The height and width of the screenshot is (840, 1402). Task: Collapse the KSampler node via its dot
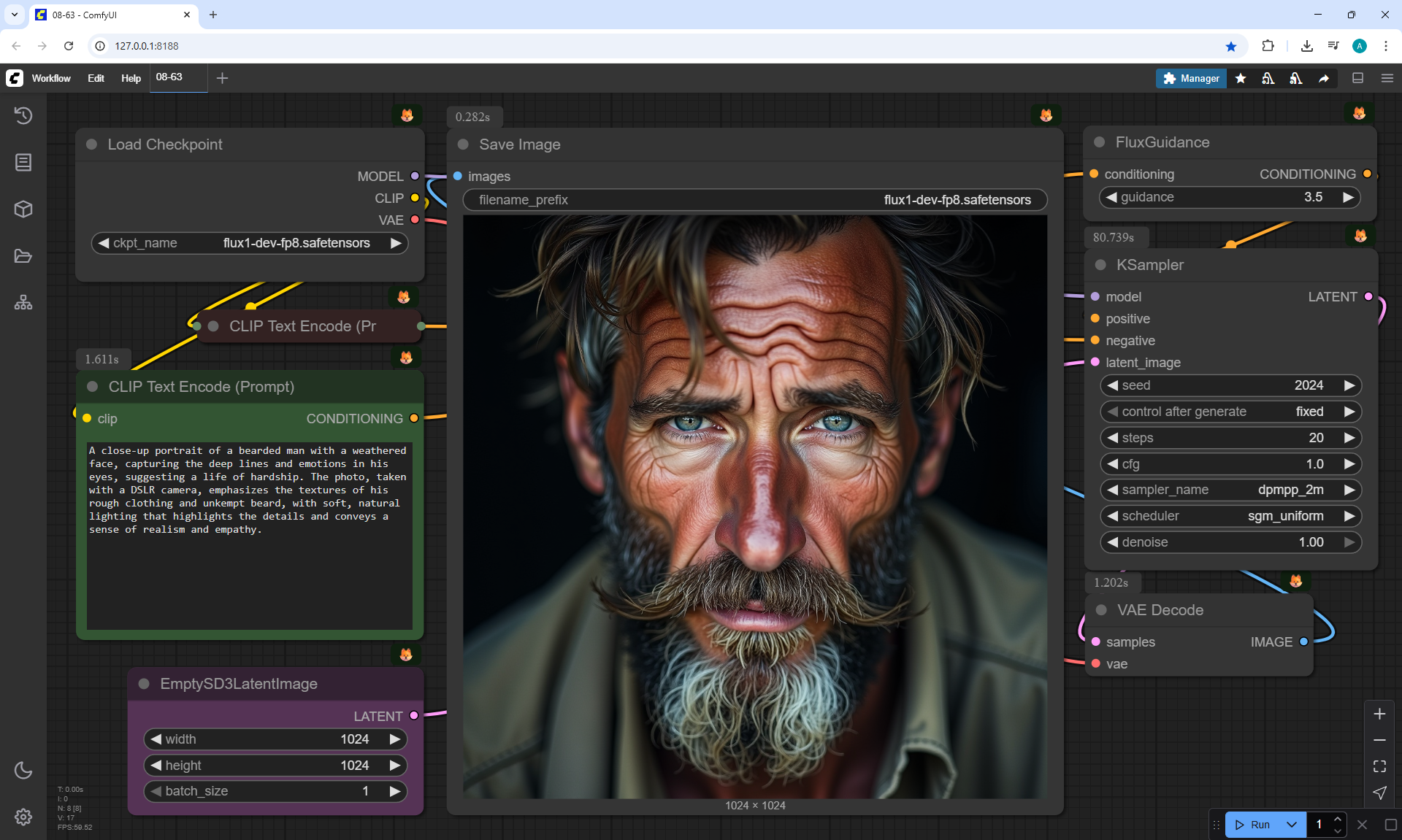[1100, 265]
